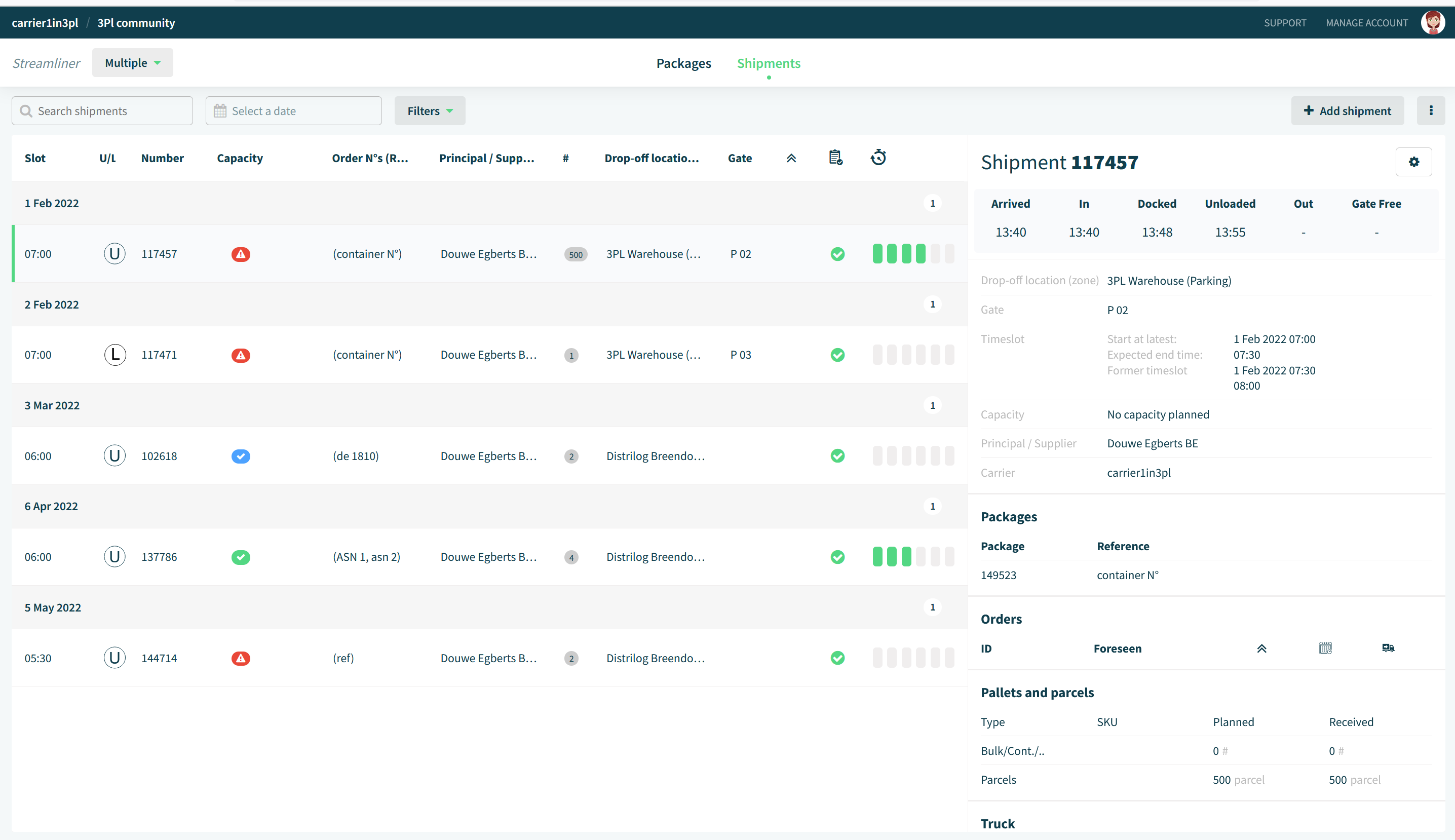
Task: Click the clipboard check column header icon
Action: click(835, 158)
